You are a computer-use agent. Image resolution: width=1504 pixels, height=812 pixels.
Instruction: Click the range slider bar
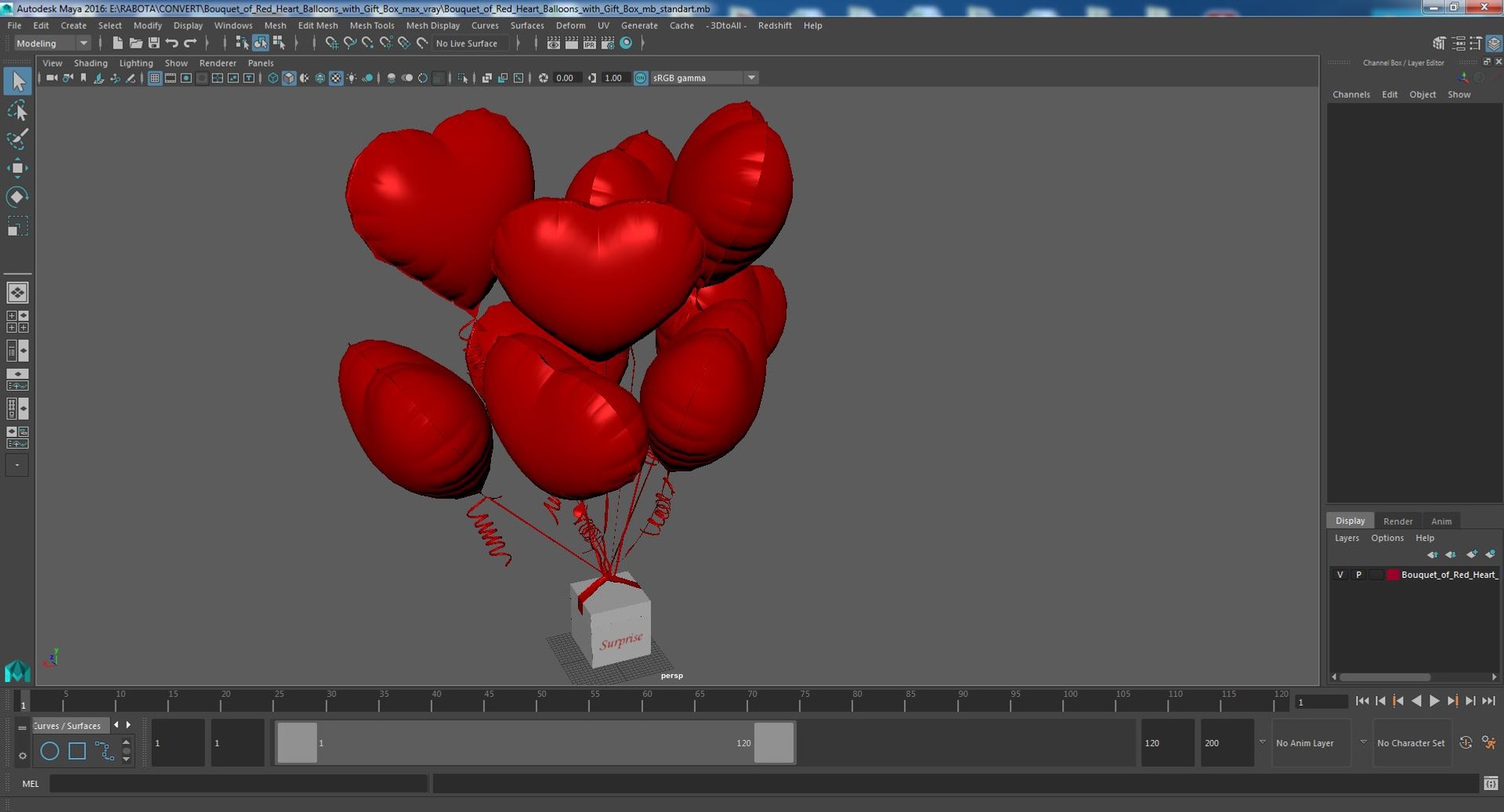click(x=535, y=742)
